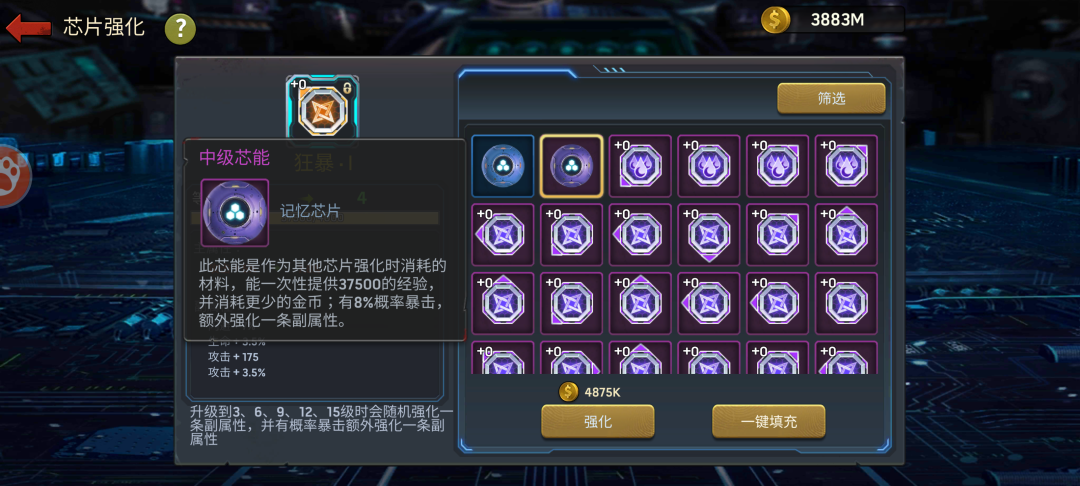Open the yellow question mark help
Screen dimensions: 1080x486
coord(180,28)
